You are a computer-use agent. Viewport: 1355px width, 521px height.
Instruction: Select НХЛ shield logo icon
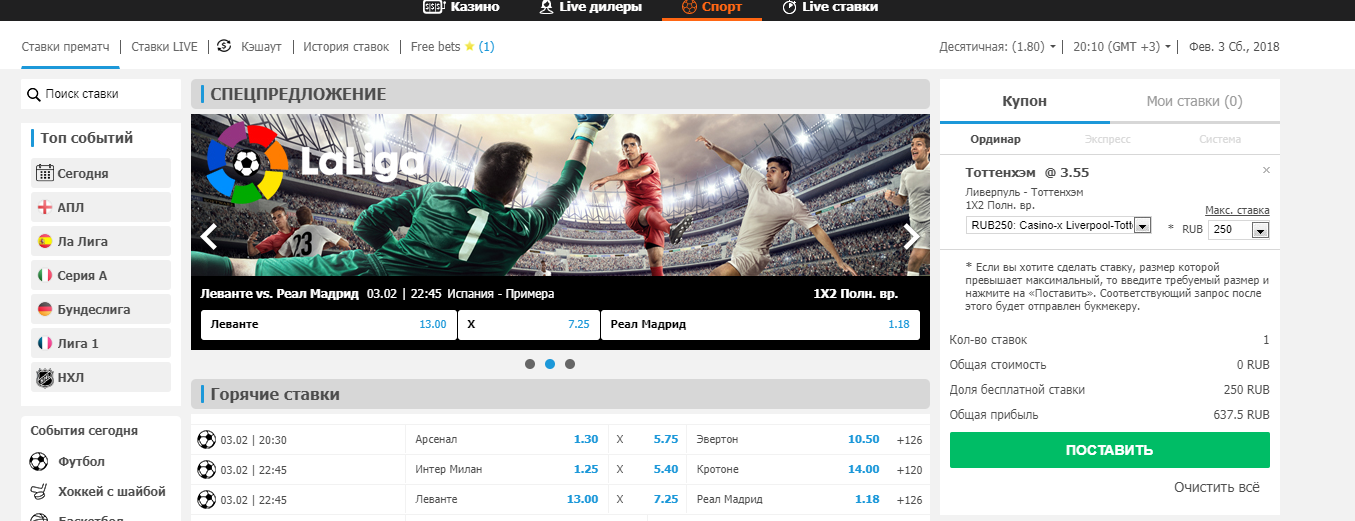(44, 377)
